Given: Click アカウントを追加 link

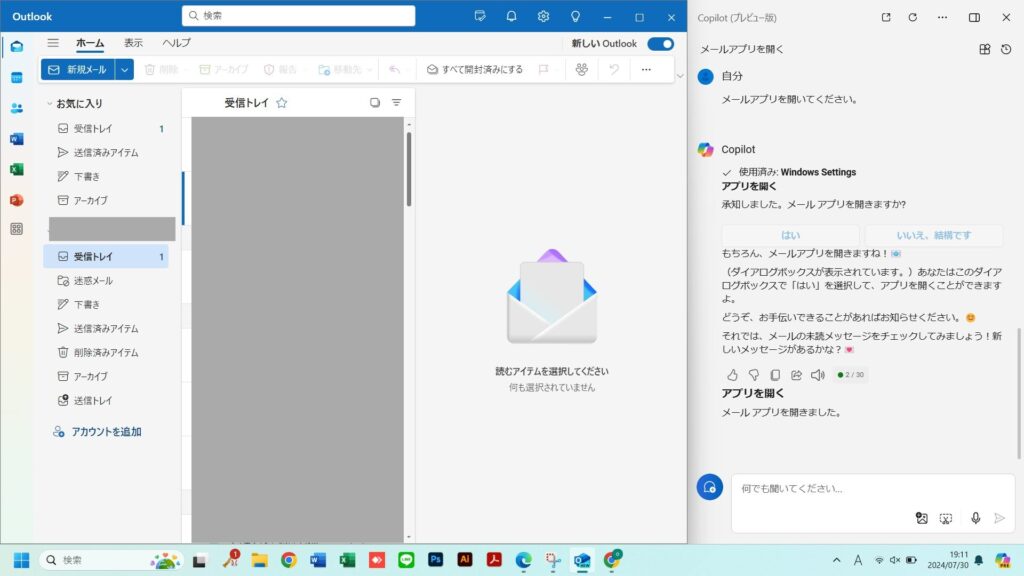Looking at the screenshot, I should pos(105,432).
